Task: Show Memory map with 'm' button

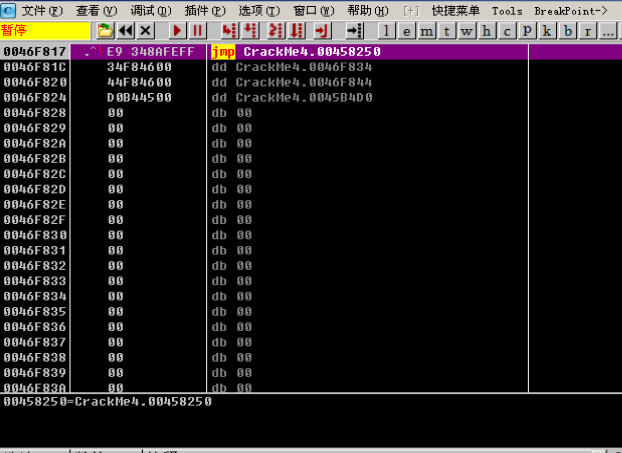Action: coord(427,30)
